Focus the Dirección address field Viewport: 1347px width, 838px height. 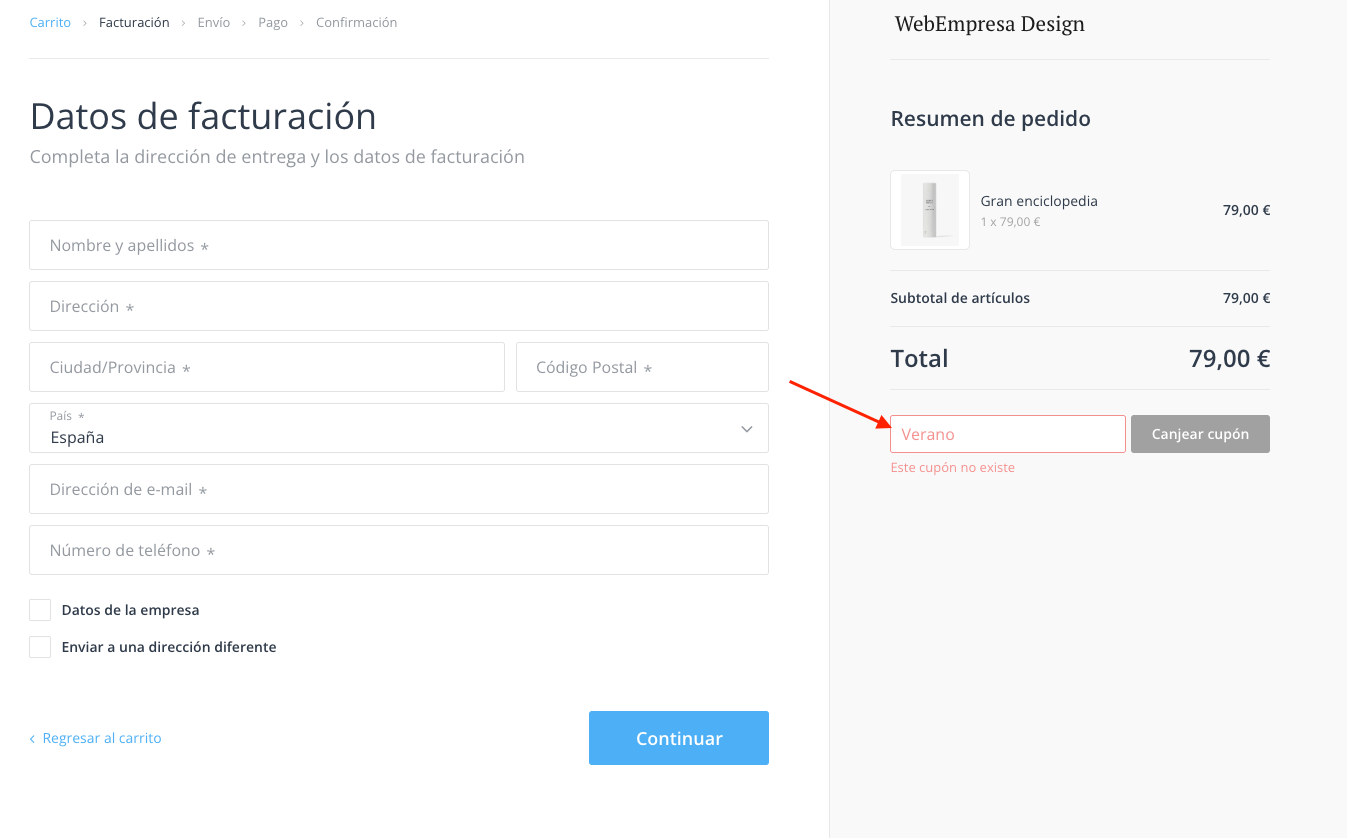[x=399, y=306]
